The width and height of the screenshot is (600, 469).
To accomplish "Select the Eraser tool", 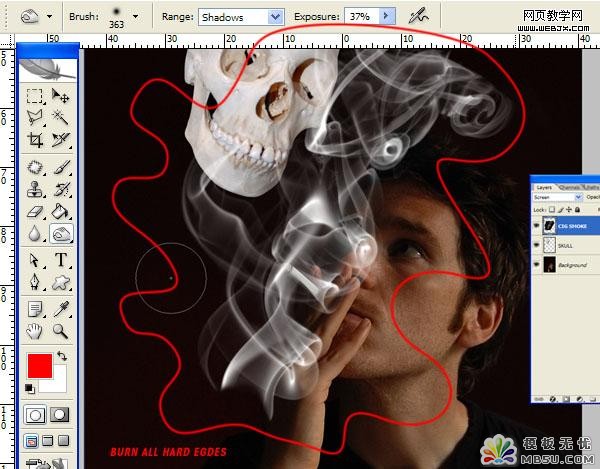I will tap(34, 212).
